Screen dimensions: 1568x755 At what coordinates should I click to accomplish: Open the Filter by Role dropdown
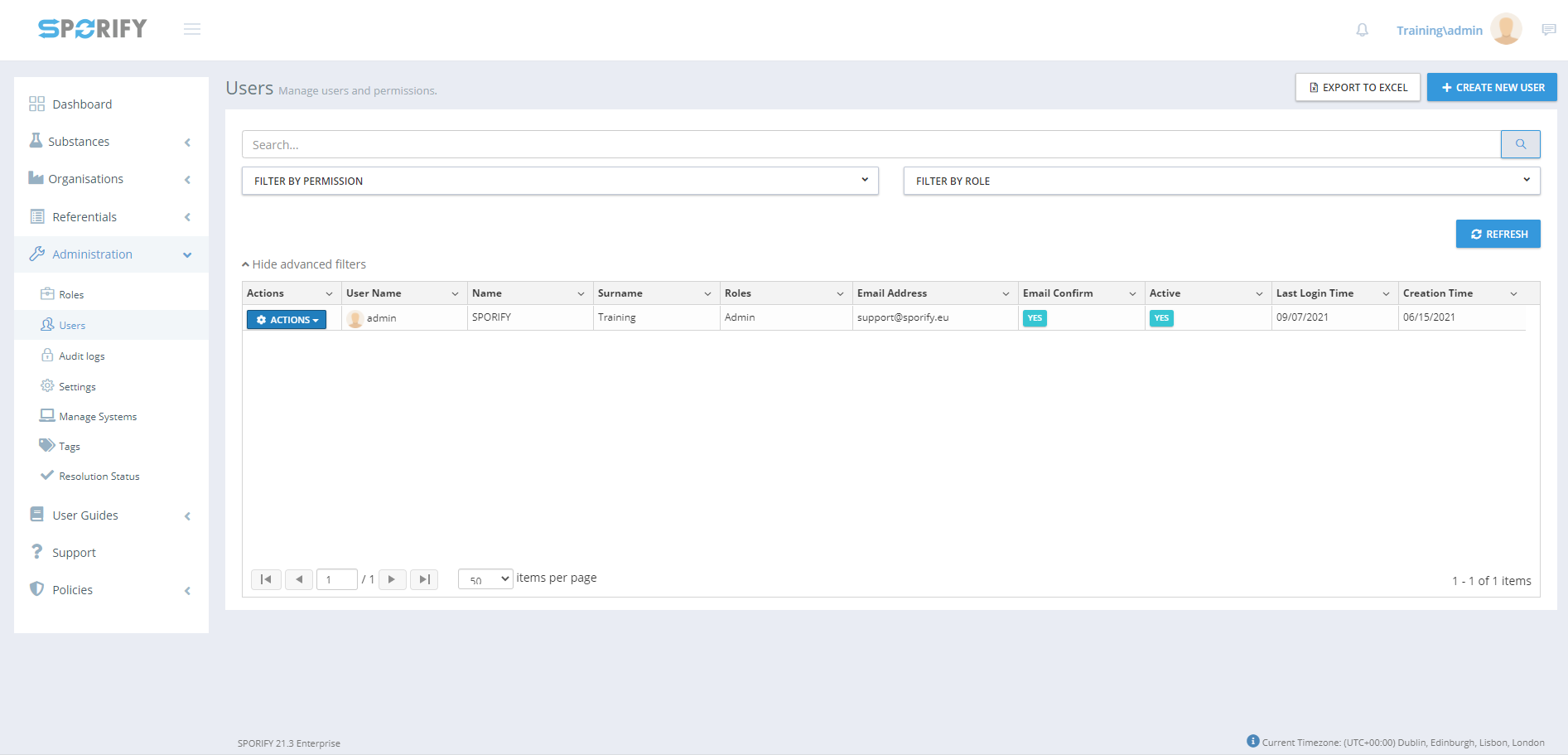coord(1221,181)
